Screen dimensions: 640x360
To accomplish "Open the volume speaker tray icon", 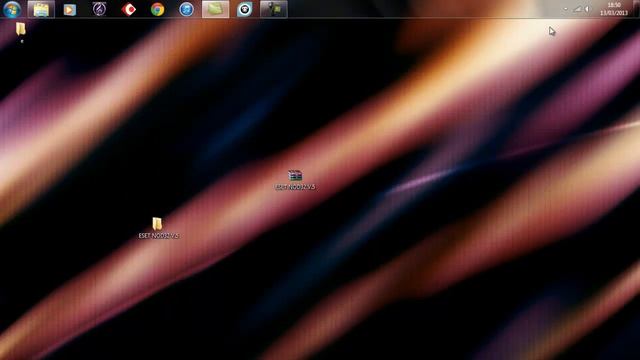I will (587, 9).
